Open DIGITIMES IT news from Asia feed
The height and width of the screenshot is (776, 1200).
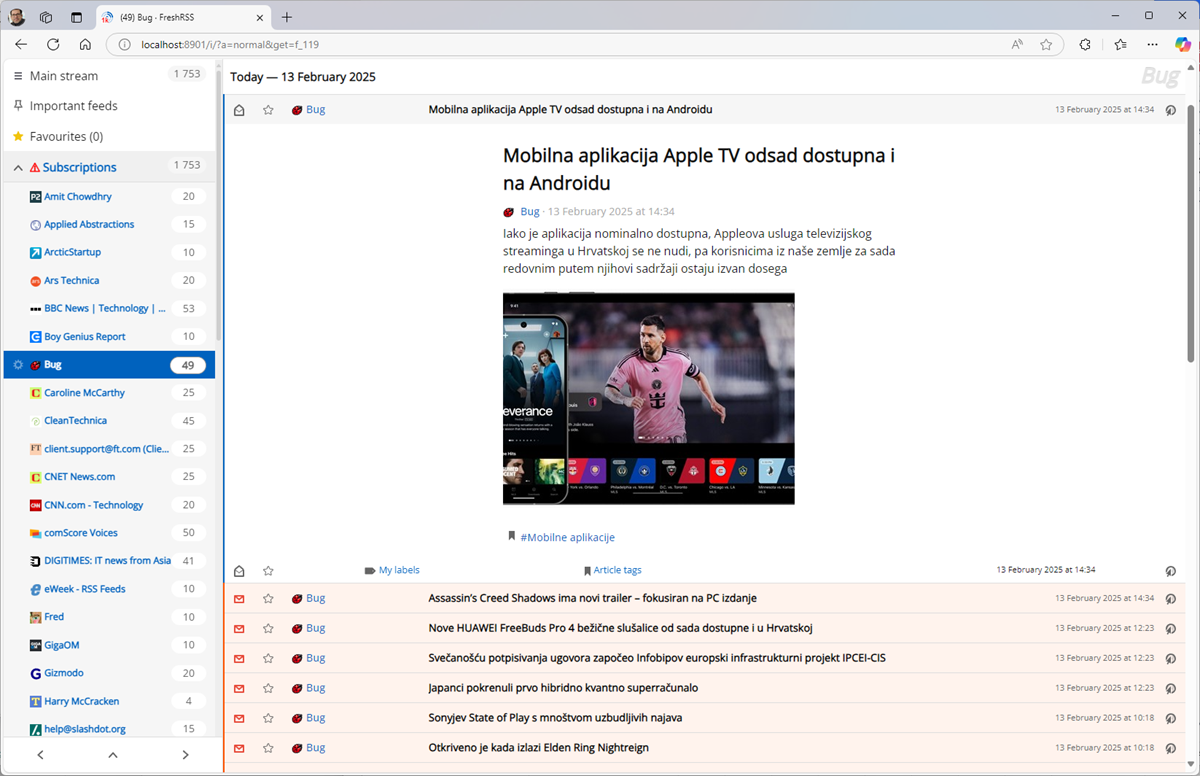coord(108,561)
